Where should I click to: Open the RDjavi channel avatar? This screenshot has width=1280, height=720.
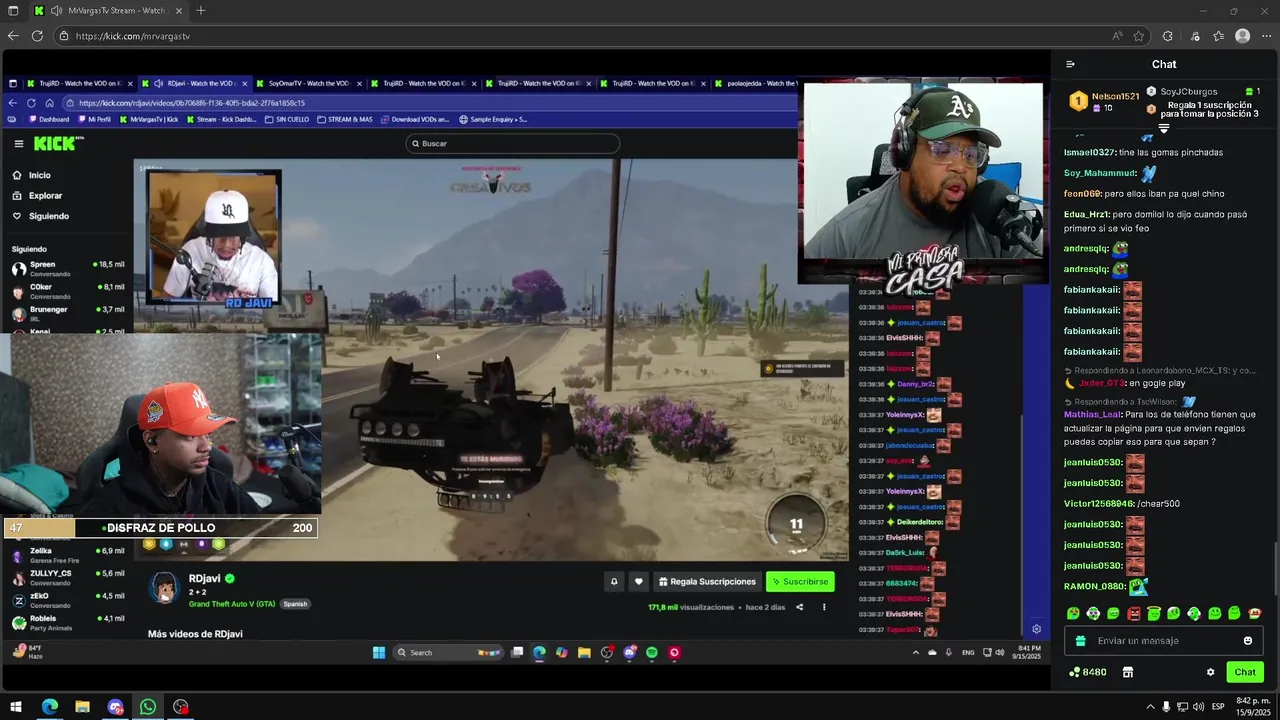pyautogui.click(x=163, y=587)
